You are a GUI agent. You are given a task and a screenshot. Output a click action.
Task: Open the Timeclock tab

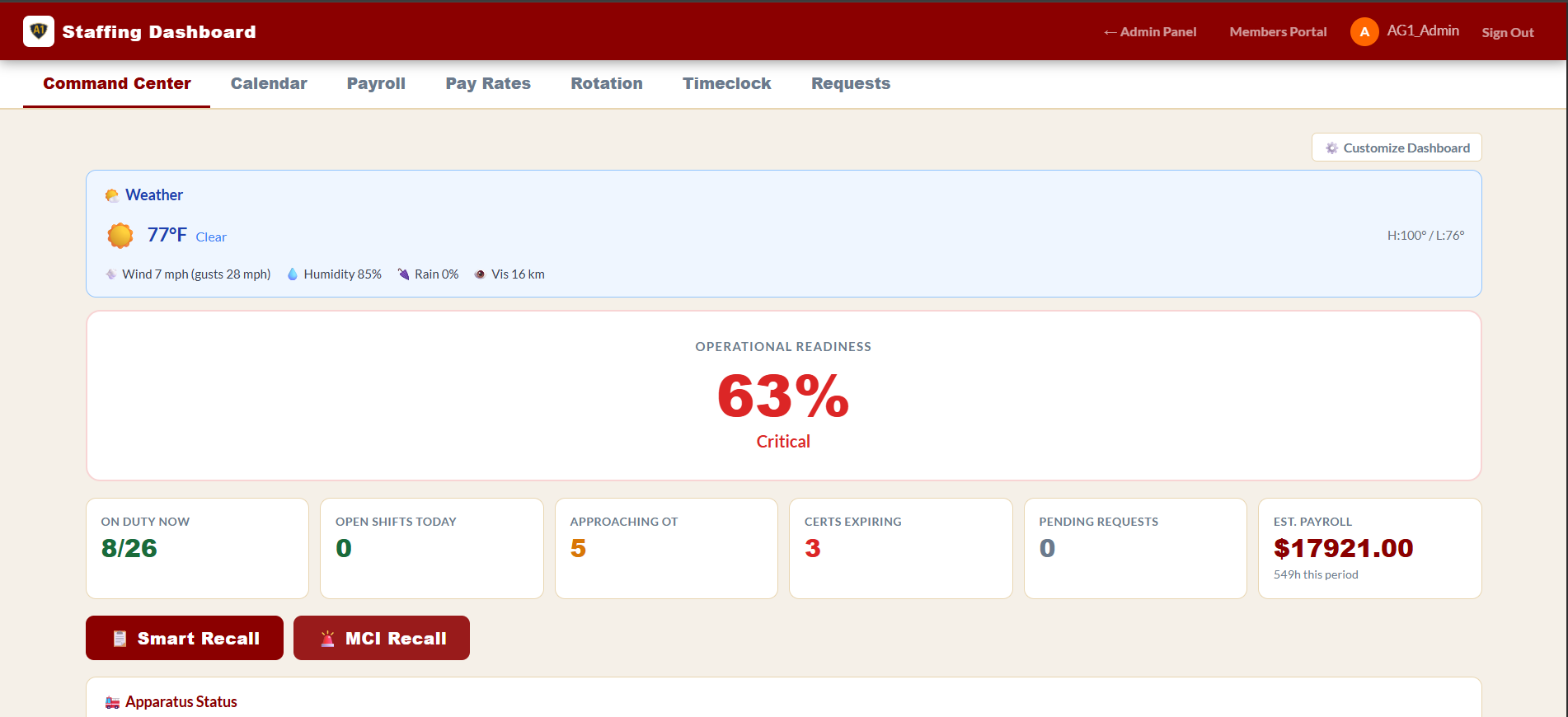727,83
